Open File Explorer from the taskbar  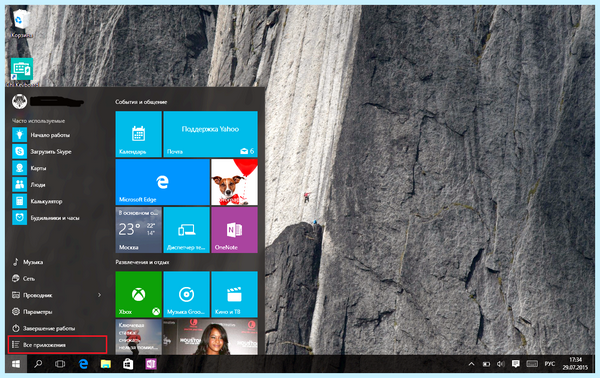pos(106,364)
